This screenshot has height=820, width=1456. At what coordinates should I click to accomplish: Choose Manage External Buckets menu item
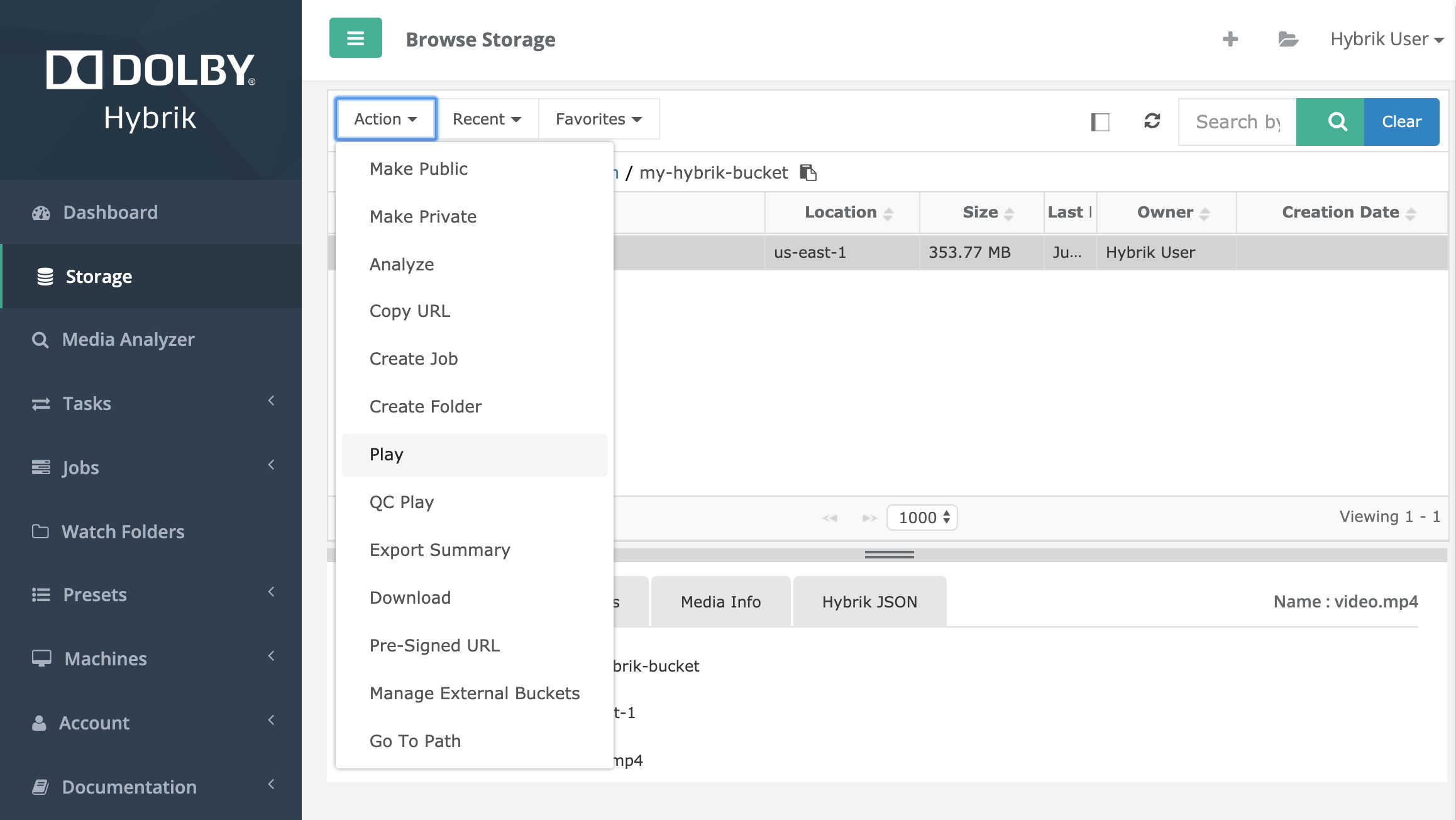pos(475,693)
